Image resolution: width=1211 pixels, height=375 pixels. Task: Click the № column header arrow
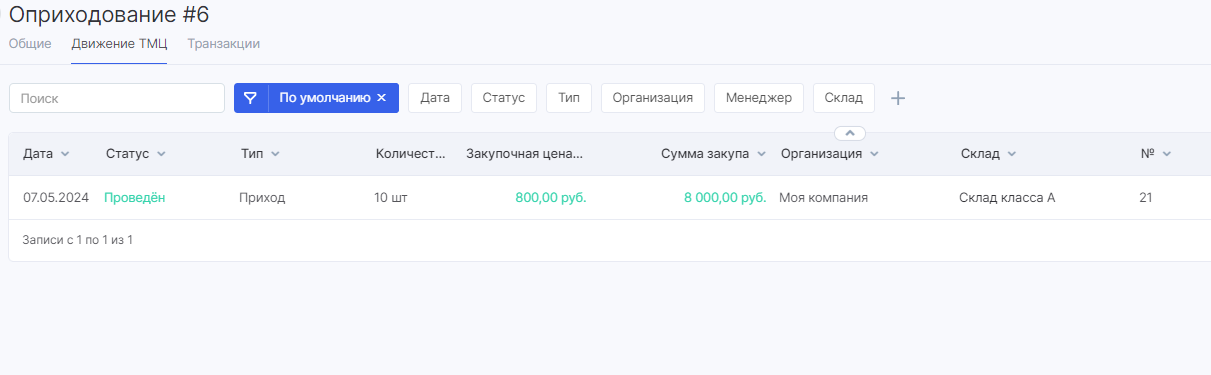[1167, 154]
